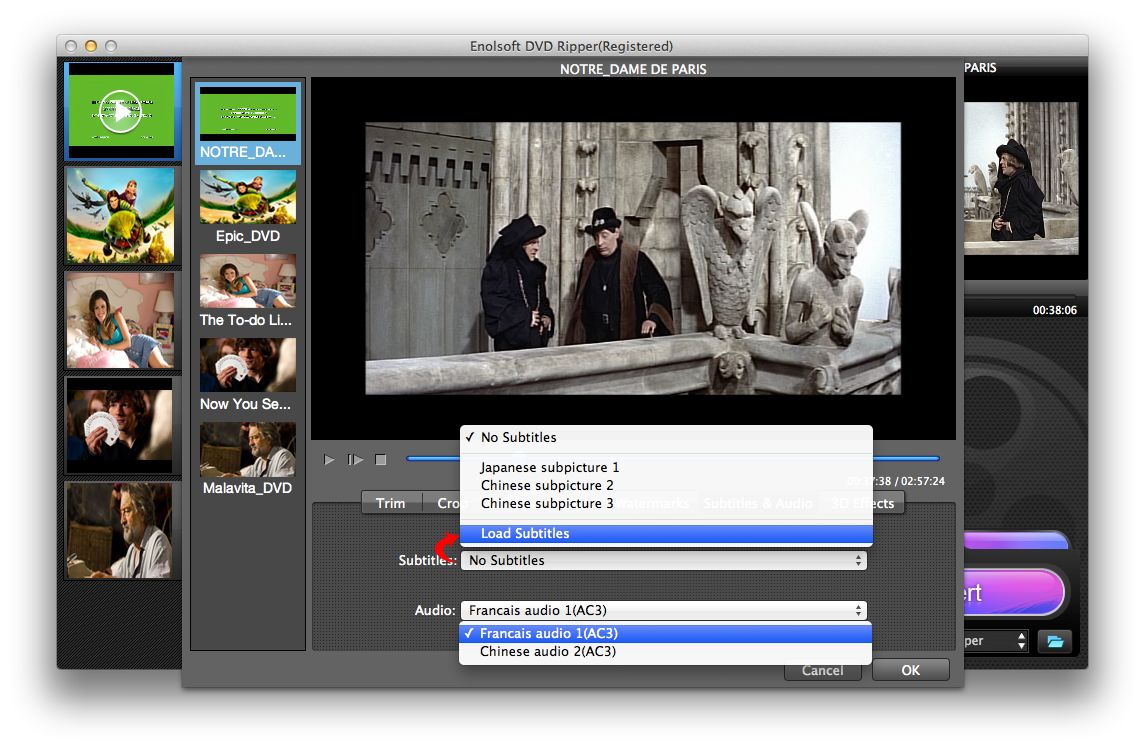Viewport: 1145px width, 748px height.
Task: Select the NOTRE_DA... title in list
Action: (248, 122)
